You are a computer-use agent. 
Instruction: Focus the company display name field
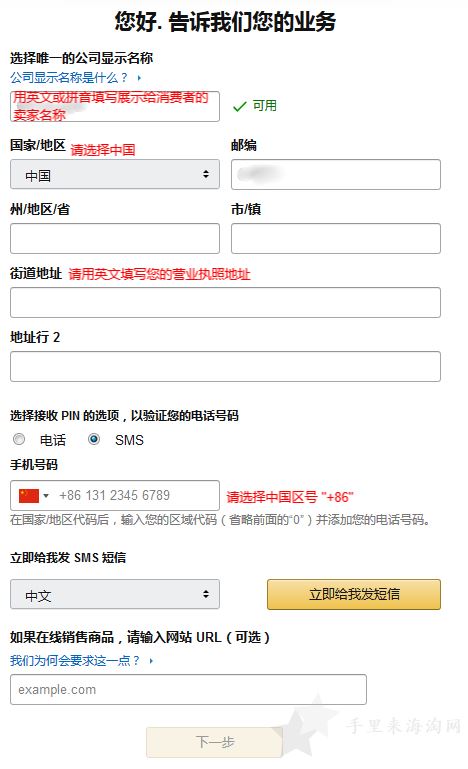click(115, 106)
